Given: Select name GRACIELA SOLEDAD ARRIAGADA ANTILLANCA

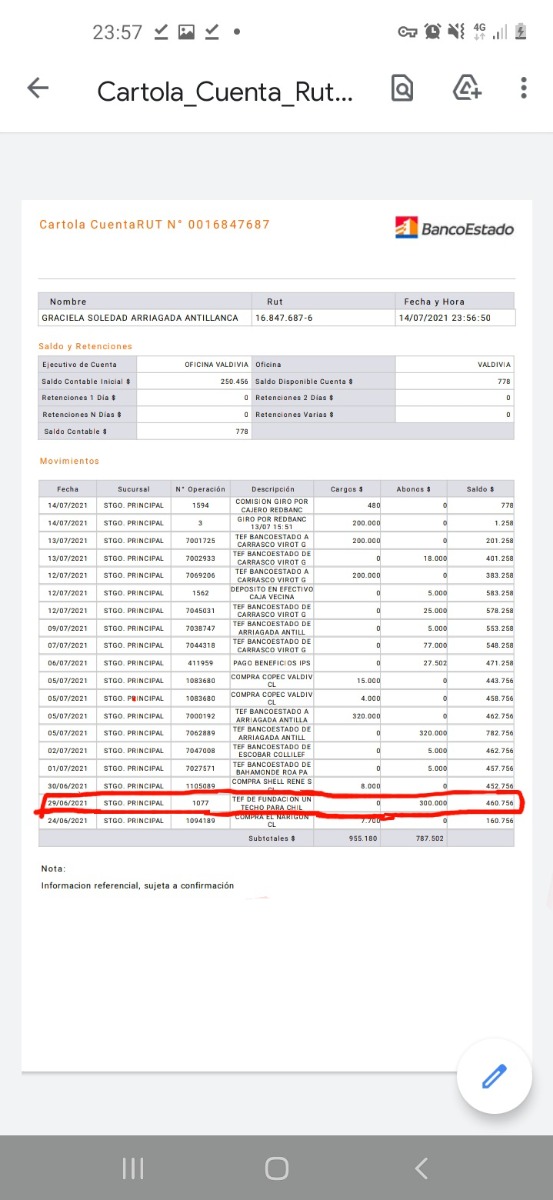Looking at the screenshot, I should point(140,317).
